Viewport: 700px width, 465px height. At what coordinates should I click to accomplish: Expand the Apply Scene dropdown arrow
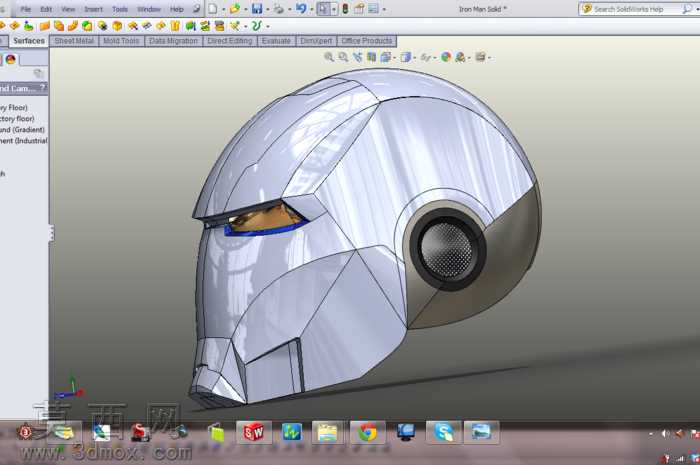point(470,58)
